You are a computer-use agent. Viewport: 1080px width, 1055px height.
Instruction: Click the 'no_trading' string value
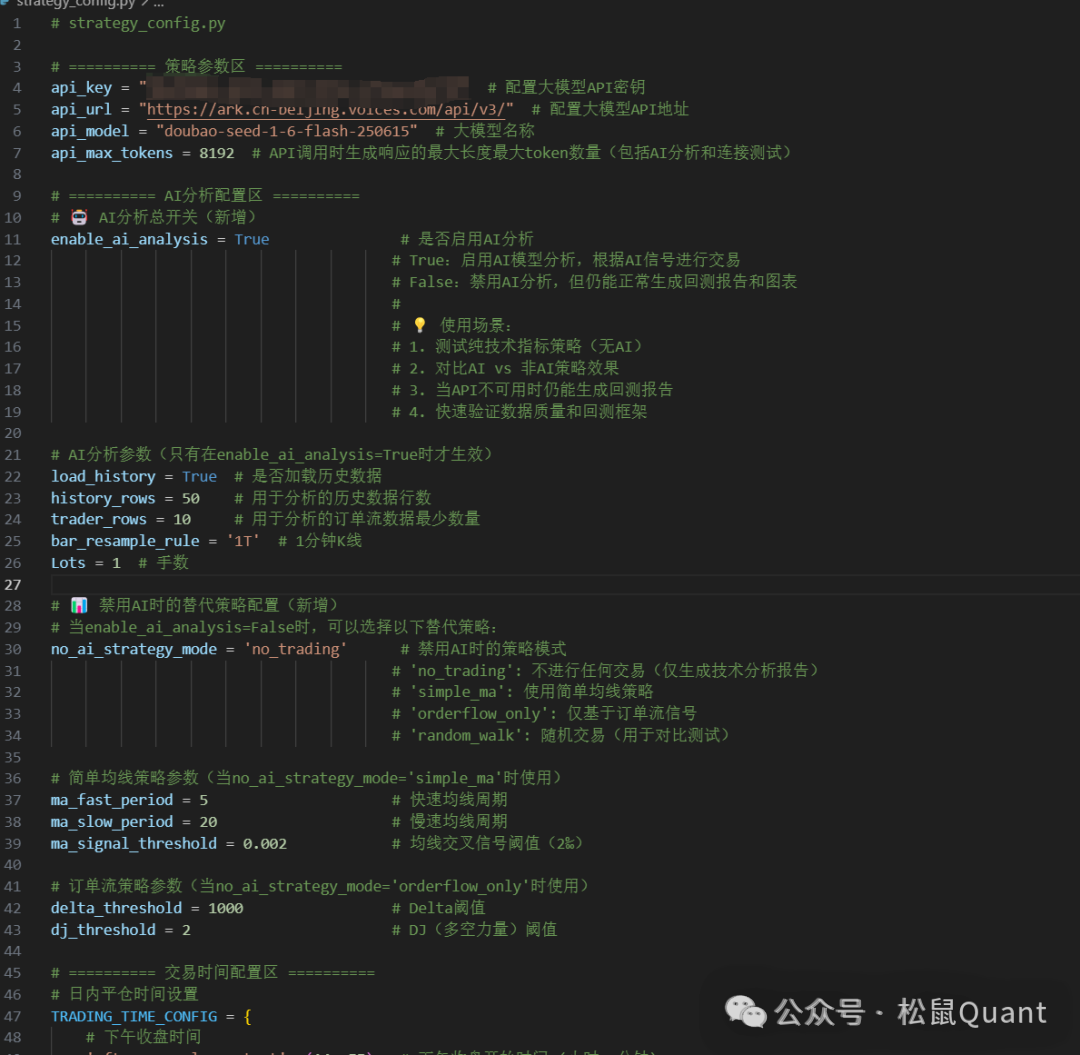(295, 649)
